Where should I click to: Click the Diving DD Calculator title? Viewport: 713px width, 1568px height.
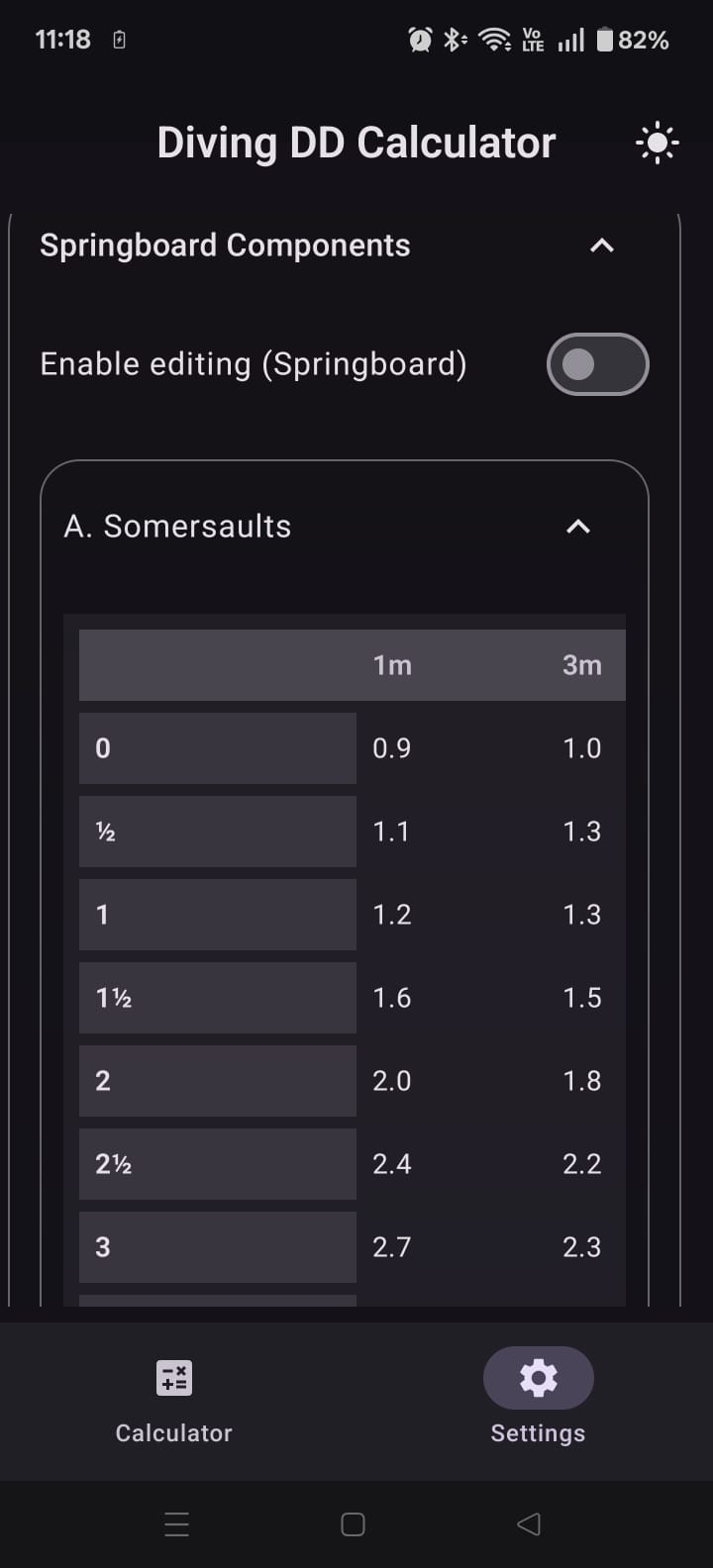pyautogui.click(x=356, y=143)
